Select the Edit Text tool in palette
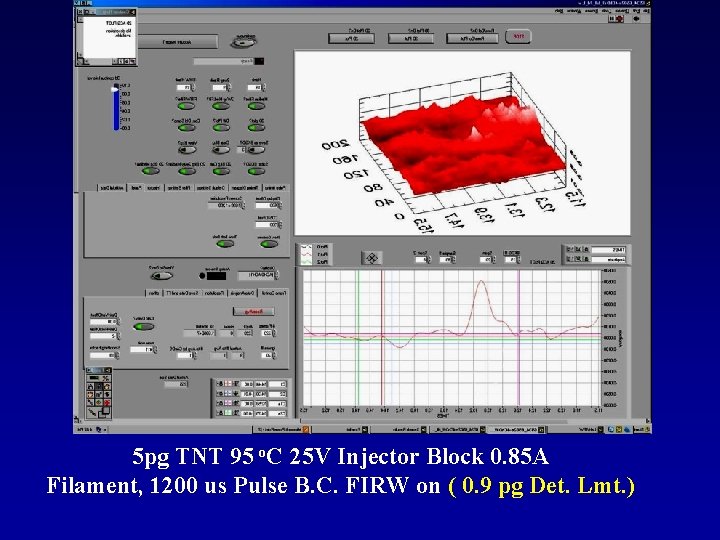Viewport: 720px width, 540px height. click(90, 387)
